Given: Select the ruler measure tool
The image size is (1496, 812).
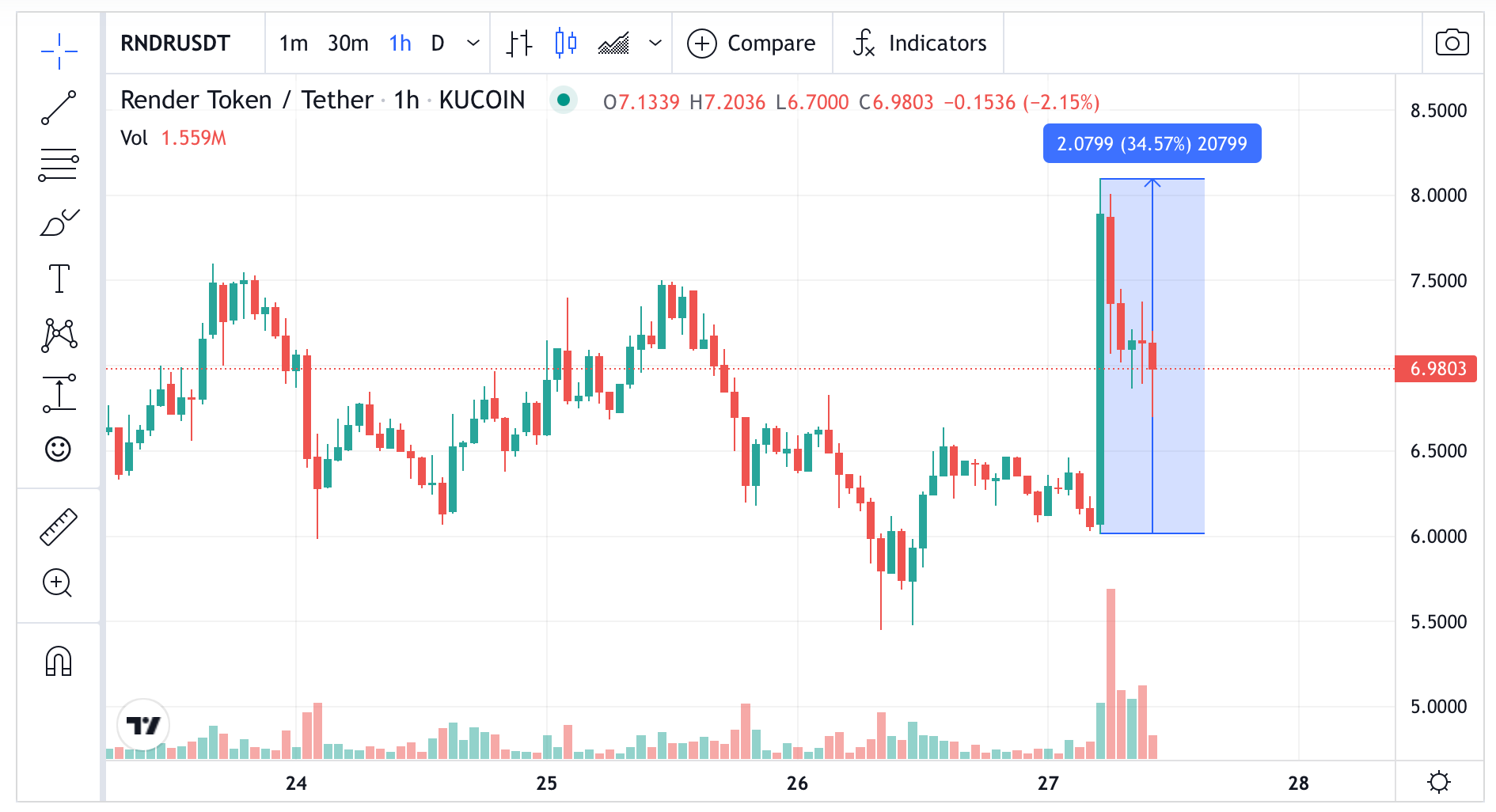Looking at the screenshot, I should pos(59,527).
